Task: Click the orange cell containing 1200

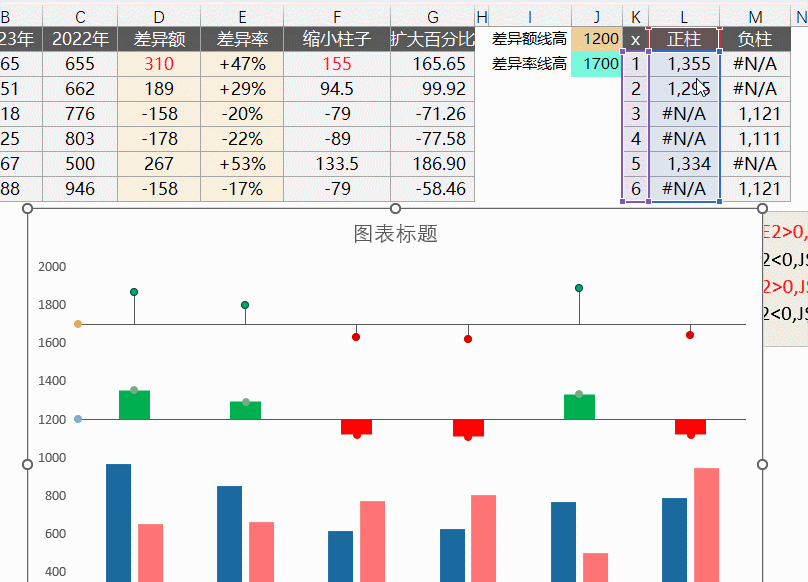Action: tap(596, 39)
